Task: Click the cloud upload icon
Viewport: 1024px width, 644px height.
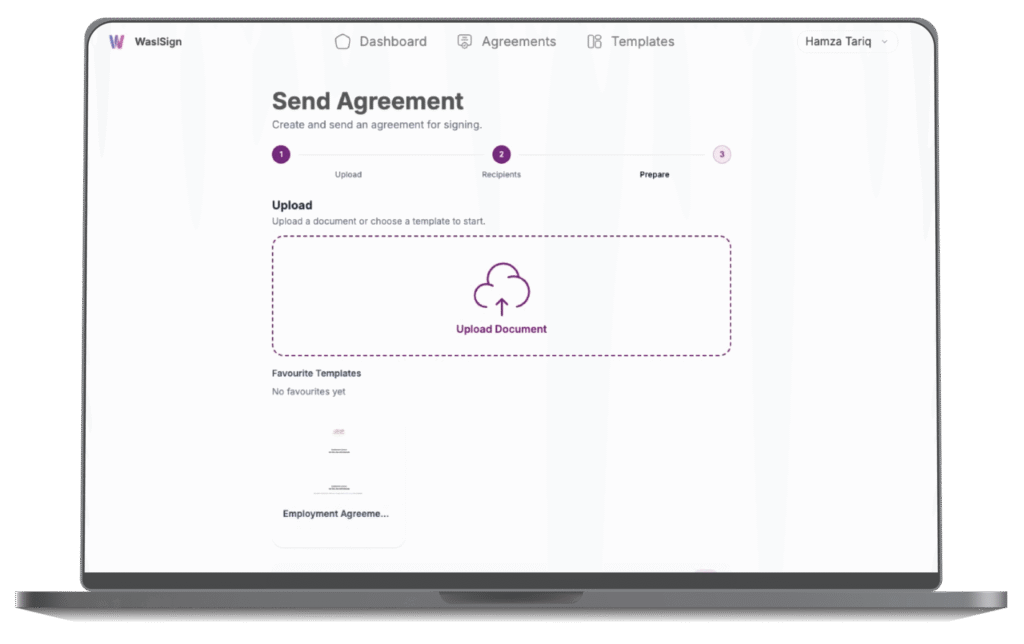Action: click(501, 290)
